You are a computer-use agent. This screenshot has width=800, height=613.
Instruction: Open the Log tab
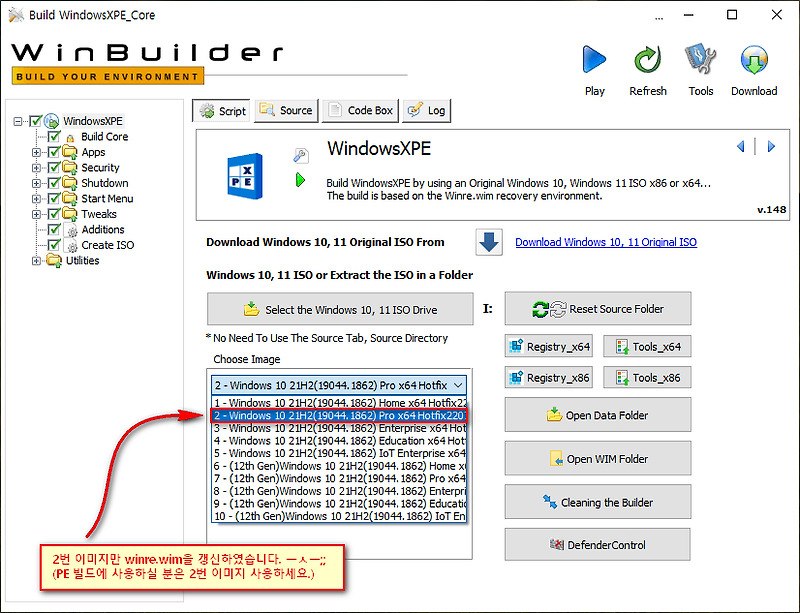[x=427, y=110]
